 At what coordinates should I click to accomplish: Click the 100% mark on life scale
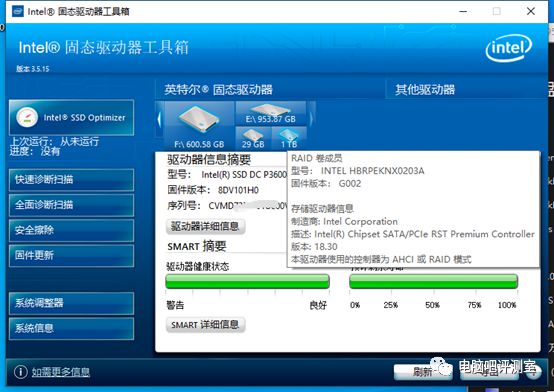[507, 305]
